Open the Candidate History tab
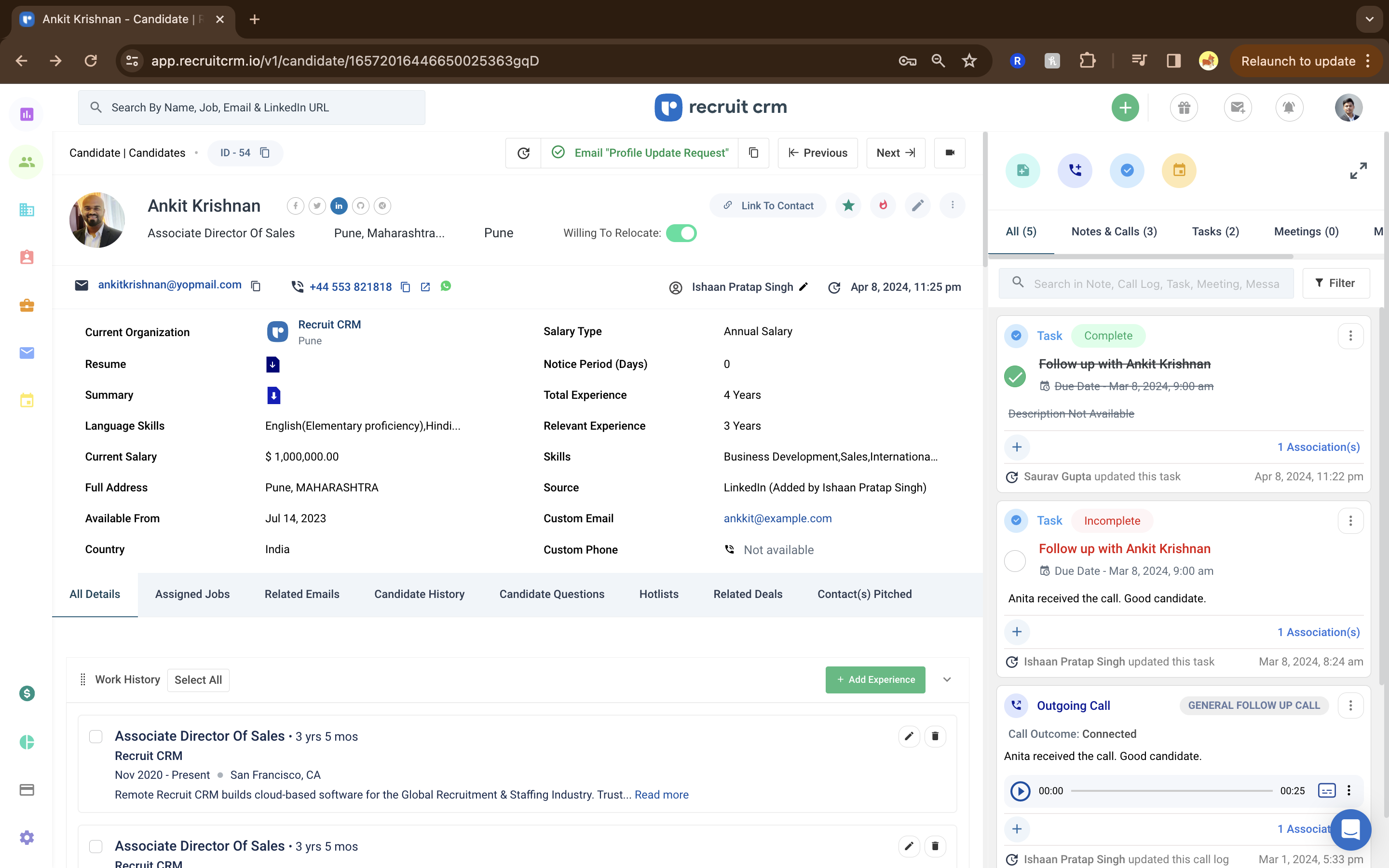The width and height of the screenshot is (1389, 868). pos(420,594)
